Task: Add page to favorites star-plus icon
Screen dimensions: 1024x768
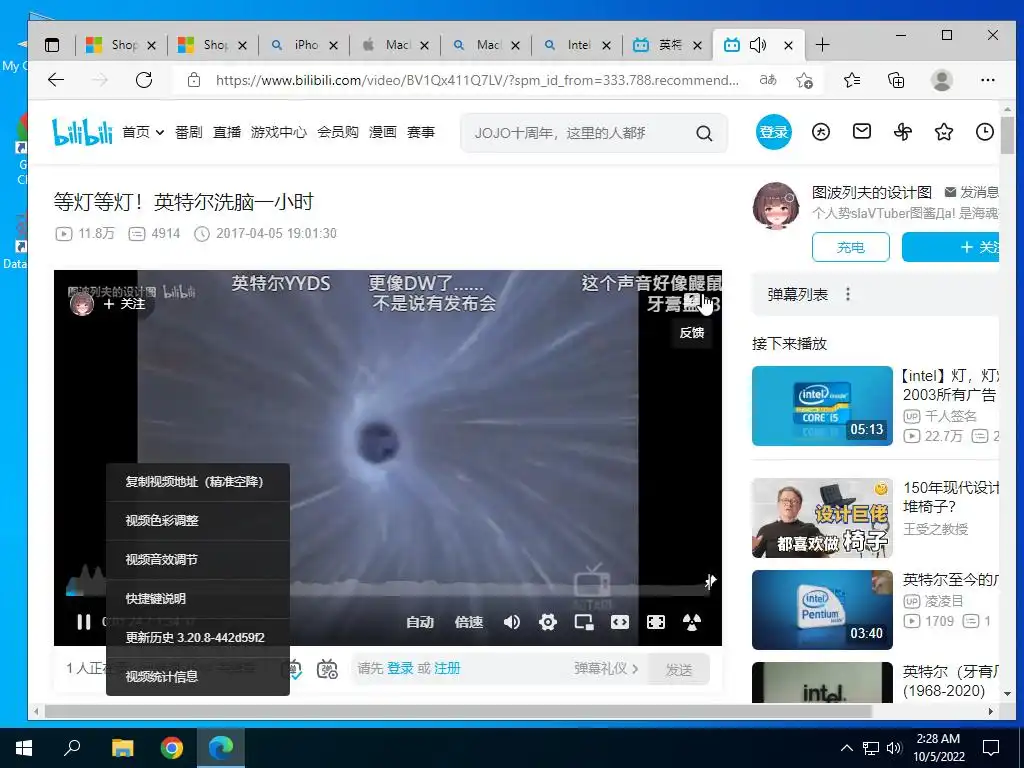Action: [805, 80]
